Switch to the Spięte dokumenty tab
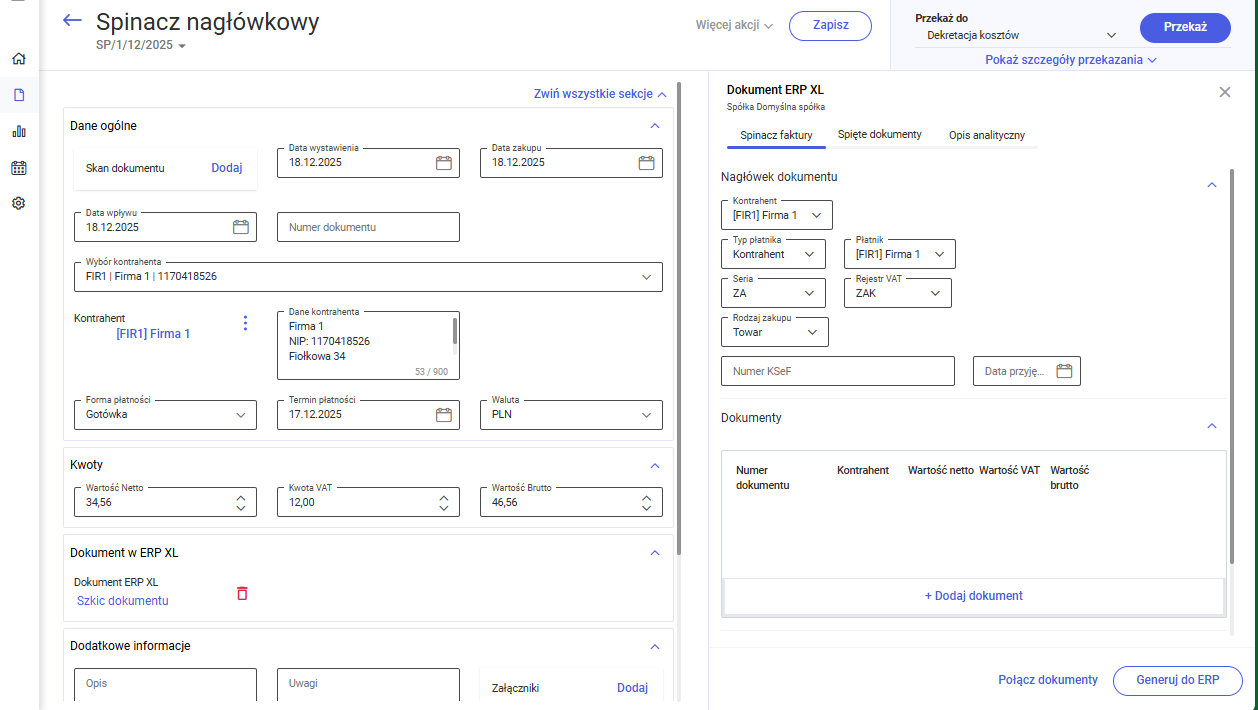The width and height of the screenshot is (1258, 710). click(879, 135)
